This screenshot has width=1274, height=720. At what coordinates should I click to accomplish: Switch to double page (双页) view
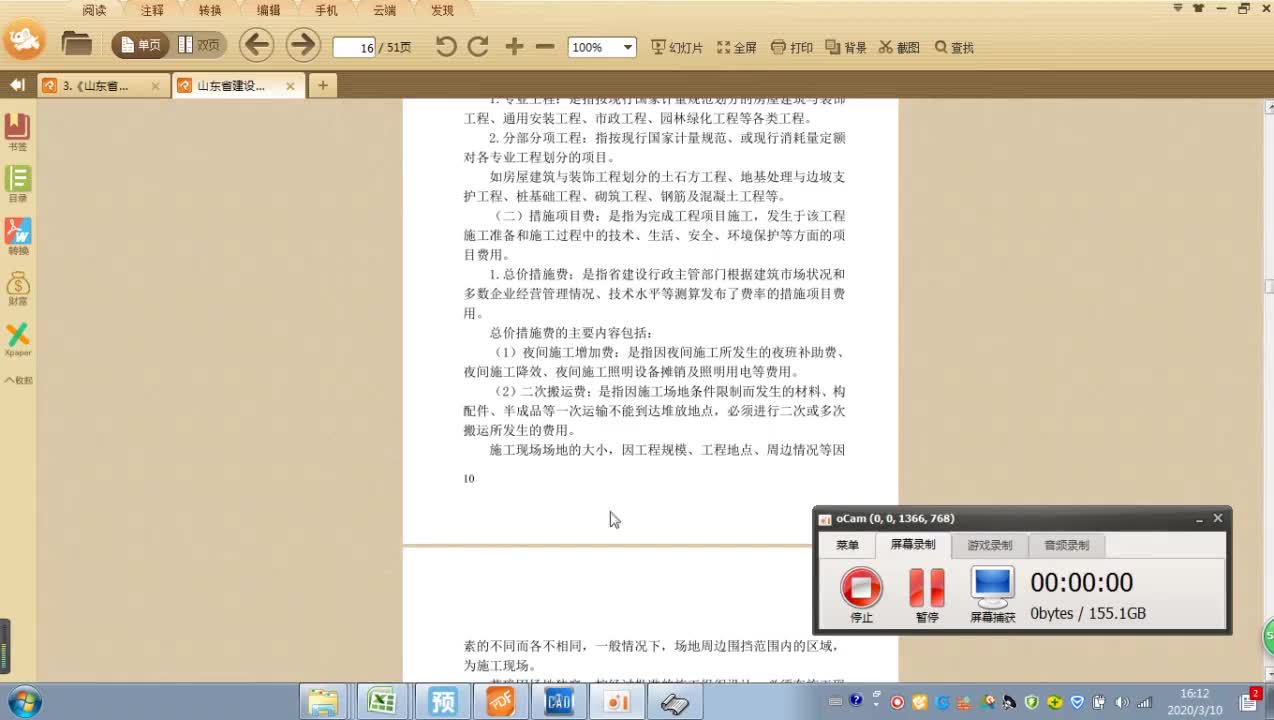[199, 45]
